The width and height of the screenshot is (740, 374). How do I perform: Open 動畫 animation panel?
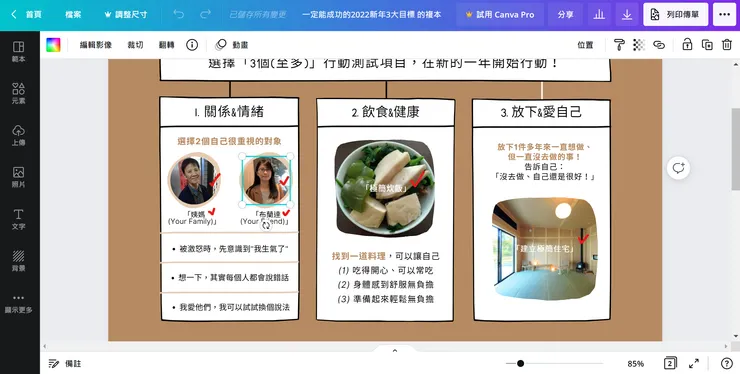(x=232, y=45)
